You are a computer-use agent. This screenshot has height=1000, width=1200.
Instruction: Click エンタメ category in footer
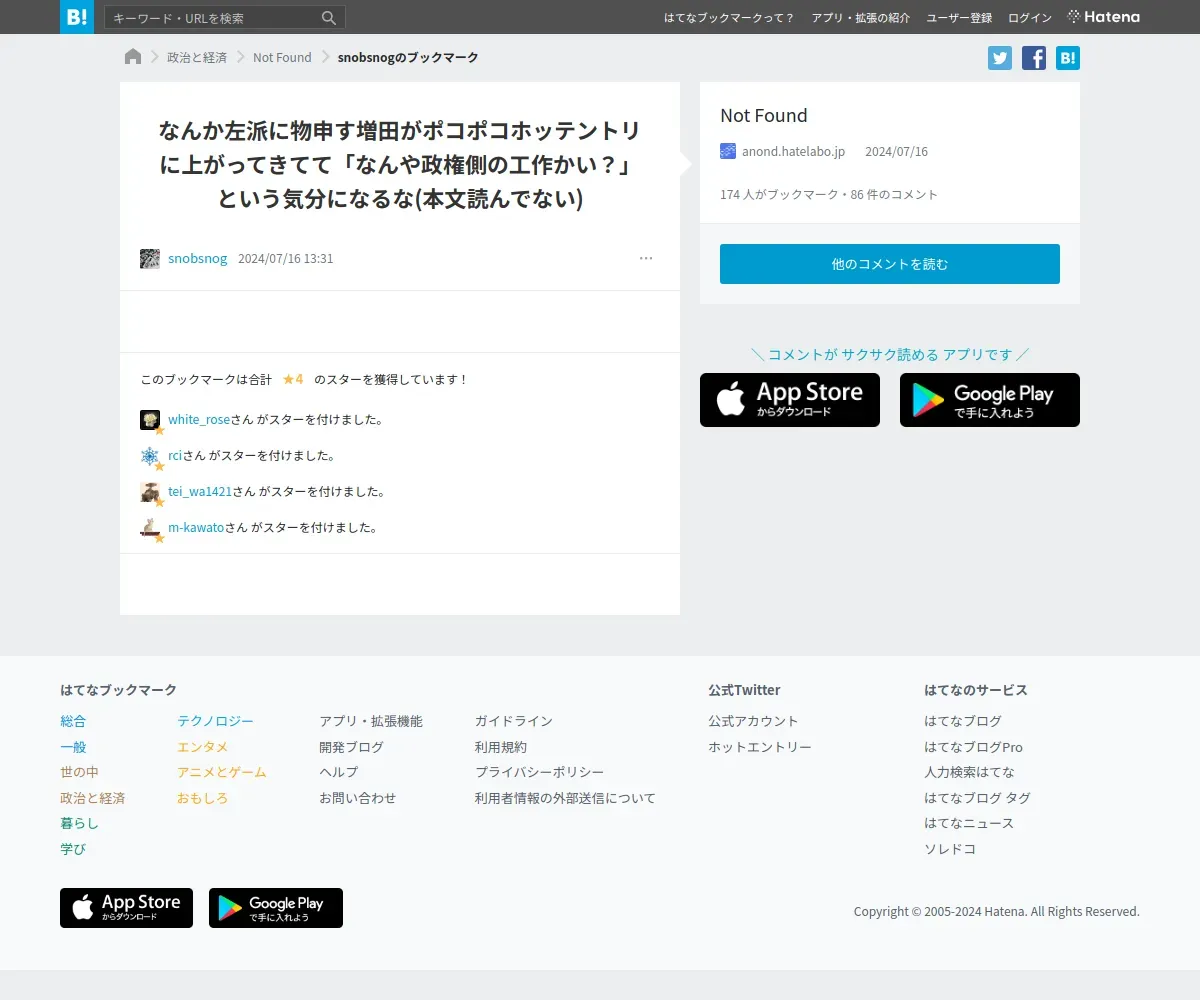point(202,747)
